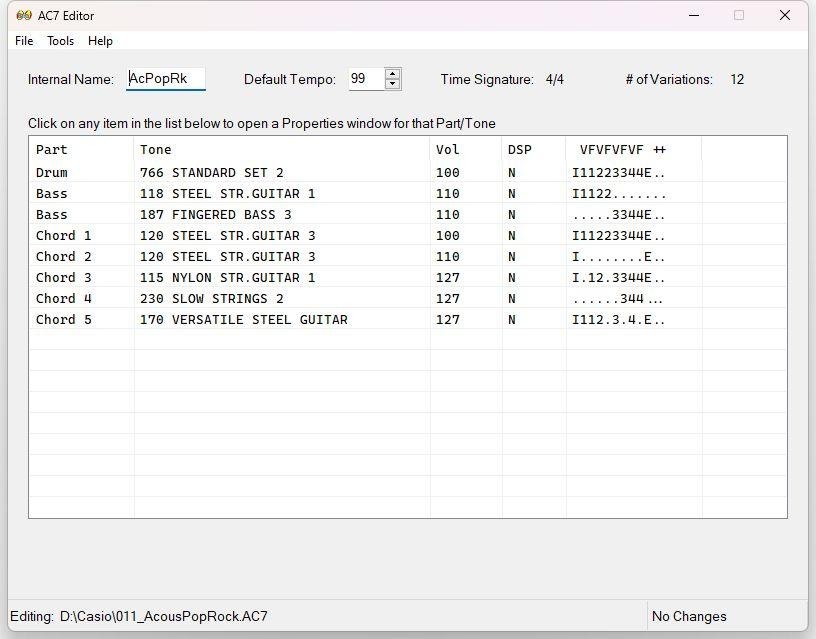Decrease tempo with the down spinner arrow
The image size is (816, 639).
click(x=393, y=84)
